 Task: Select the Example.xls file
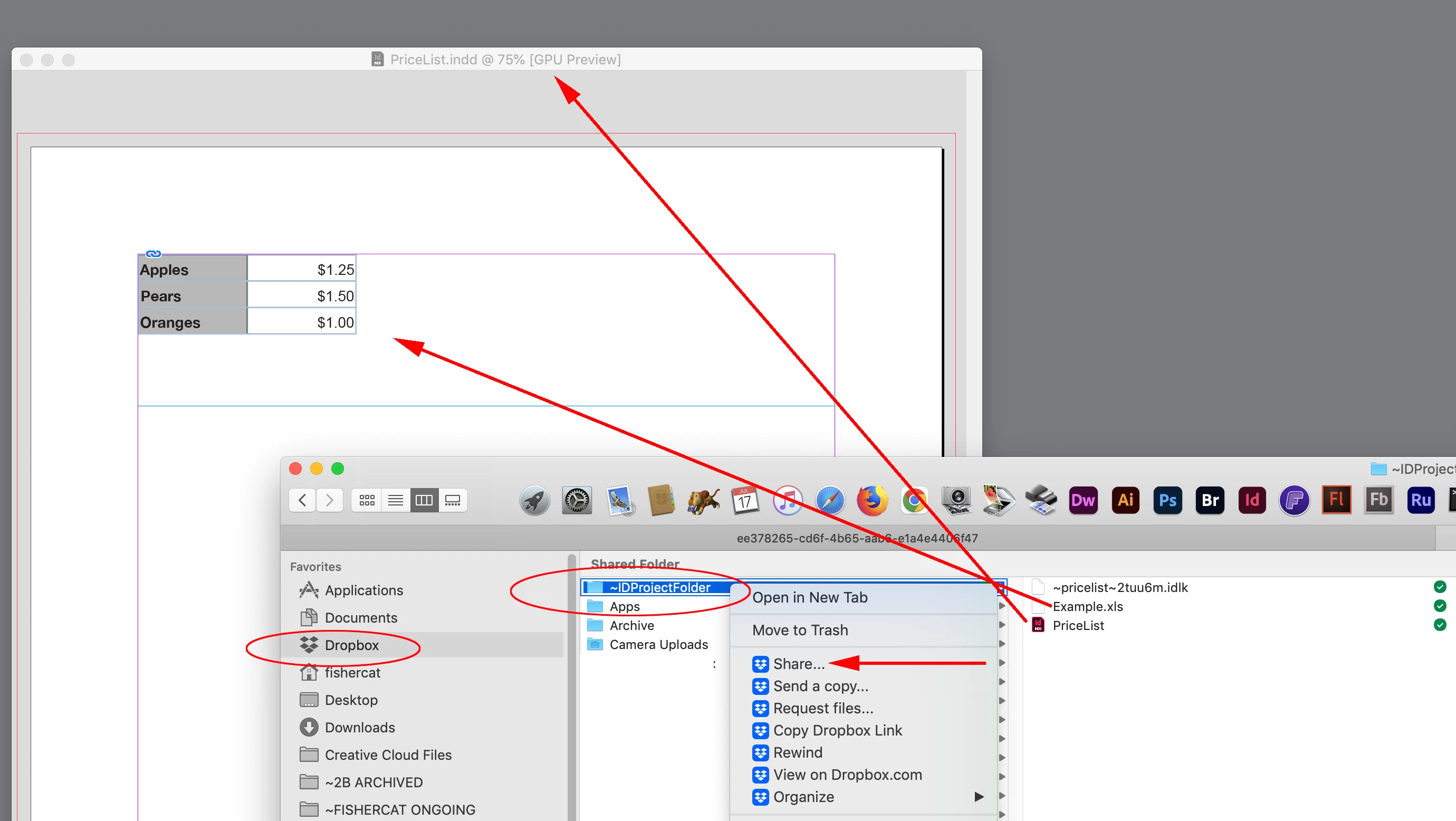pyautogui.click(x=1087, y=606)
